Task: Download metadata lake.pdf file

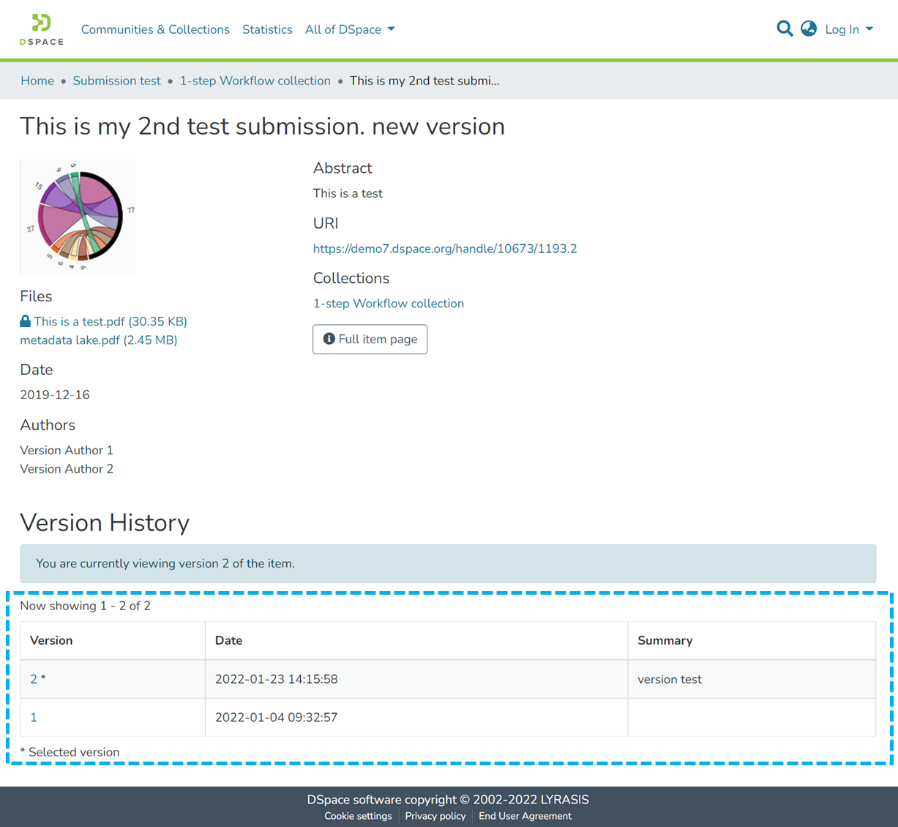Action: click(98, 340)
